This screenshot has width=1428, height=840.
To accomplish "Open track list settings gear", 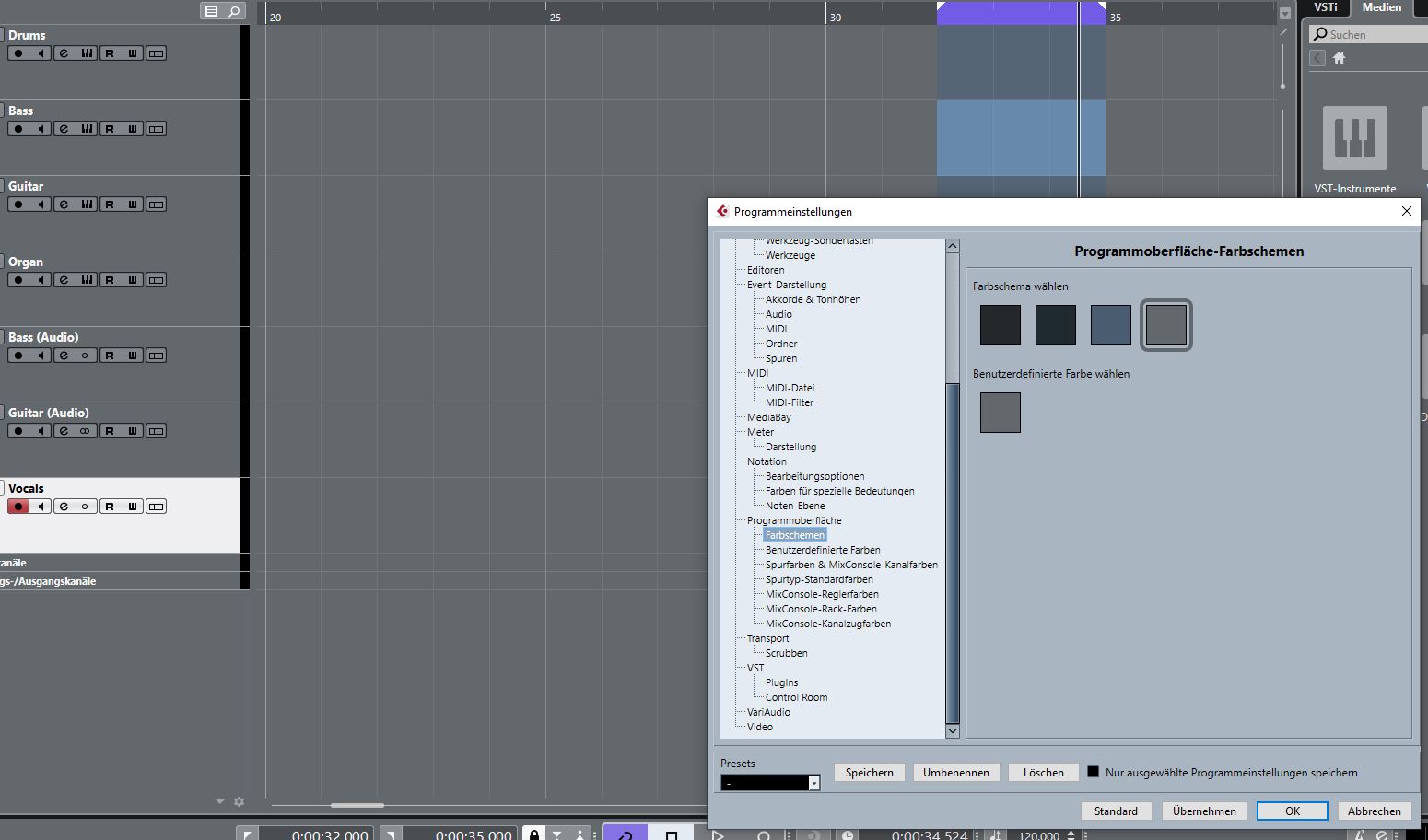I will pos(240,802).
